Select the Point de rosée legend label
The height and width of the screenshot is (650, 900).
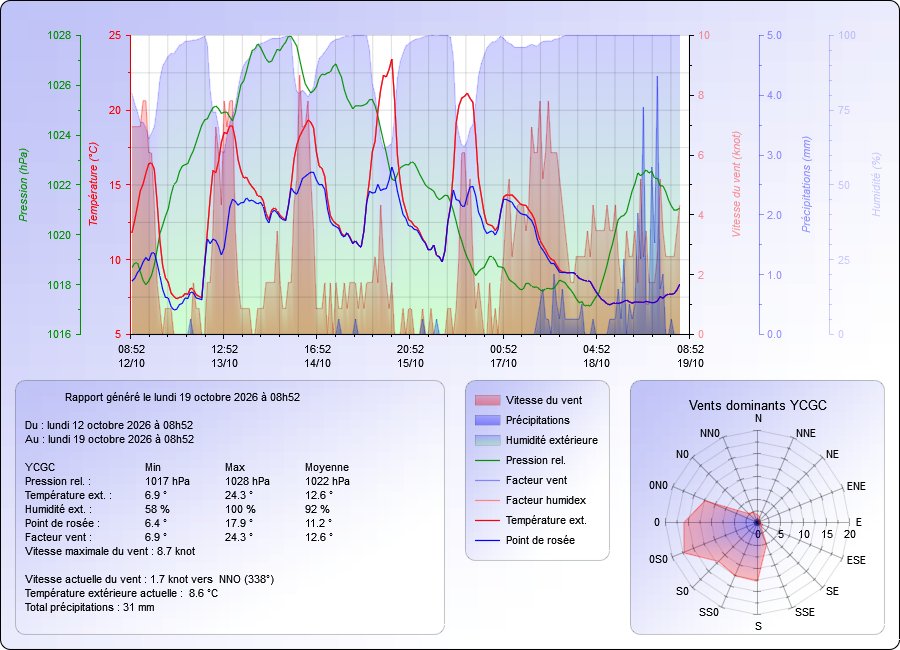pos(540,540)
